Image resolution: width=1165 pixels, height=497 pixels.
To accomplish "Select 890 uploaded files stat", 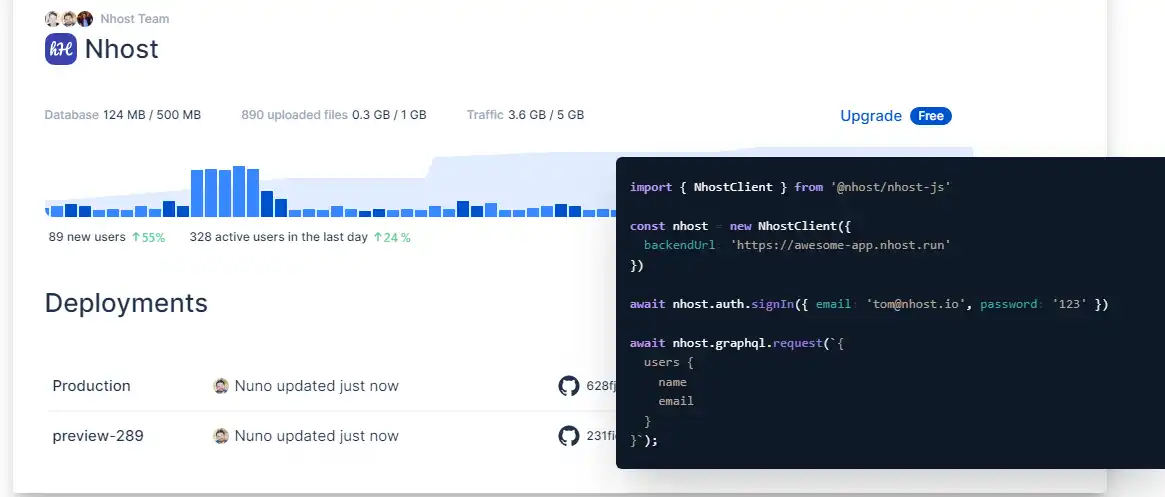I will 334,115.
